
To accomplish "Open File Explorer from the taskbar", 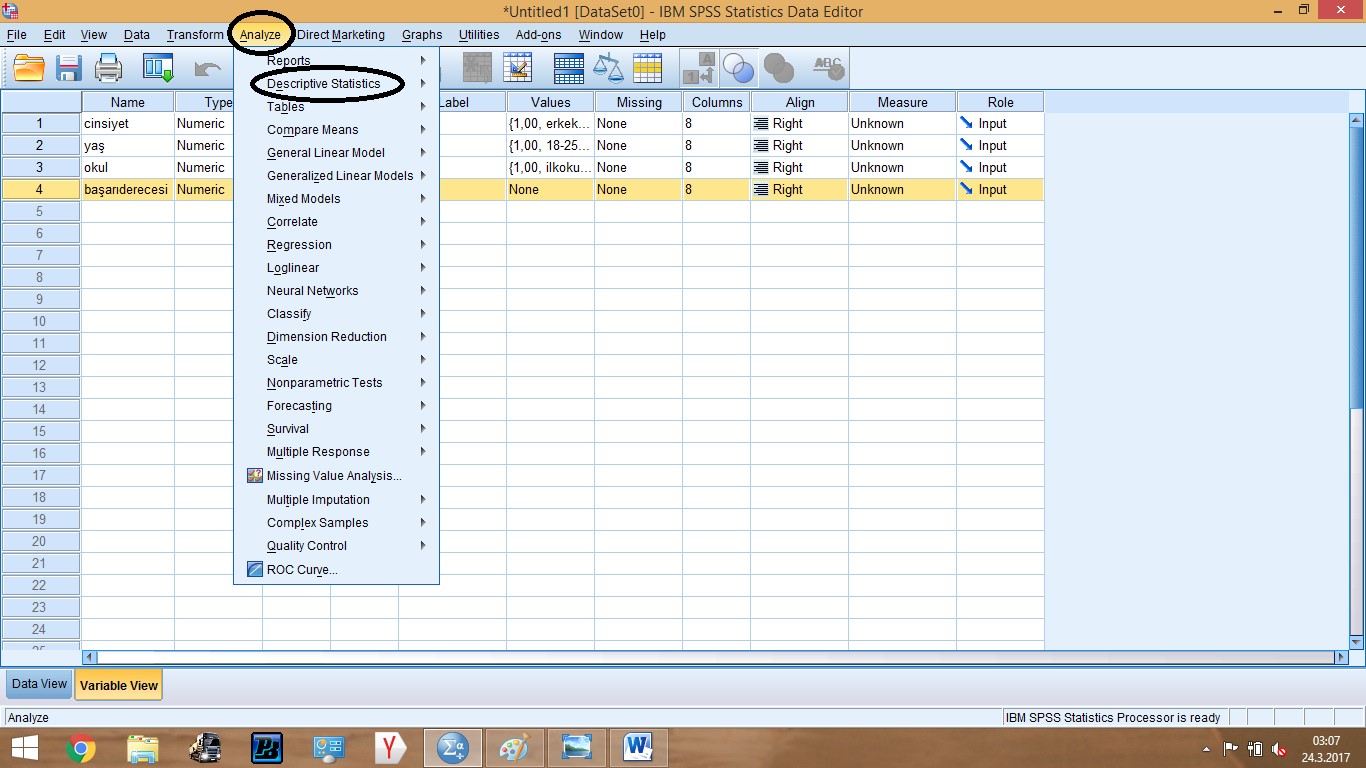I will point(143,747).
